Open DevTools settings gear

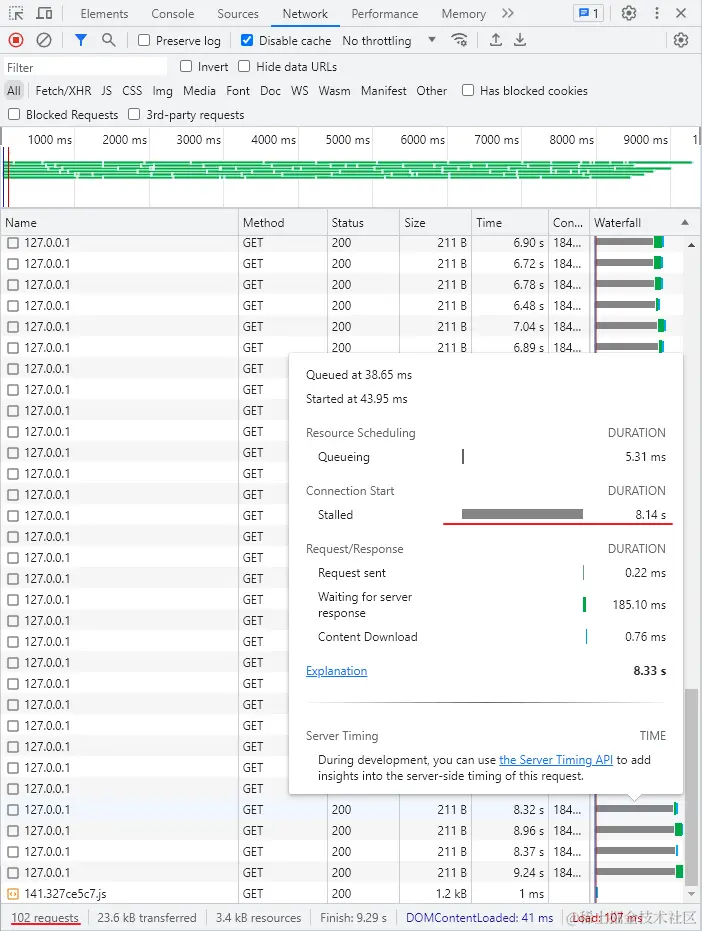(629, 13)
